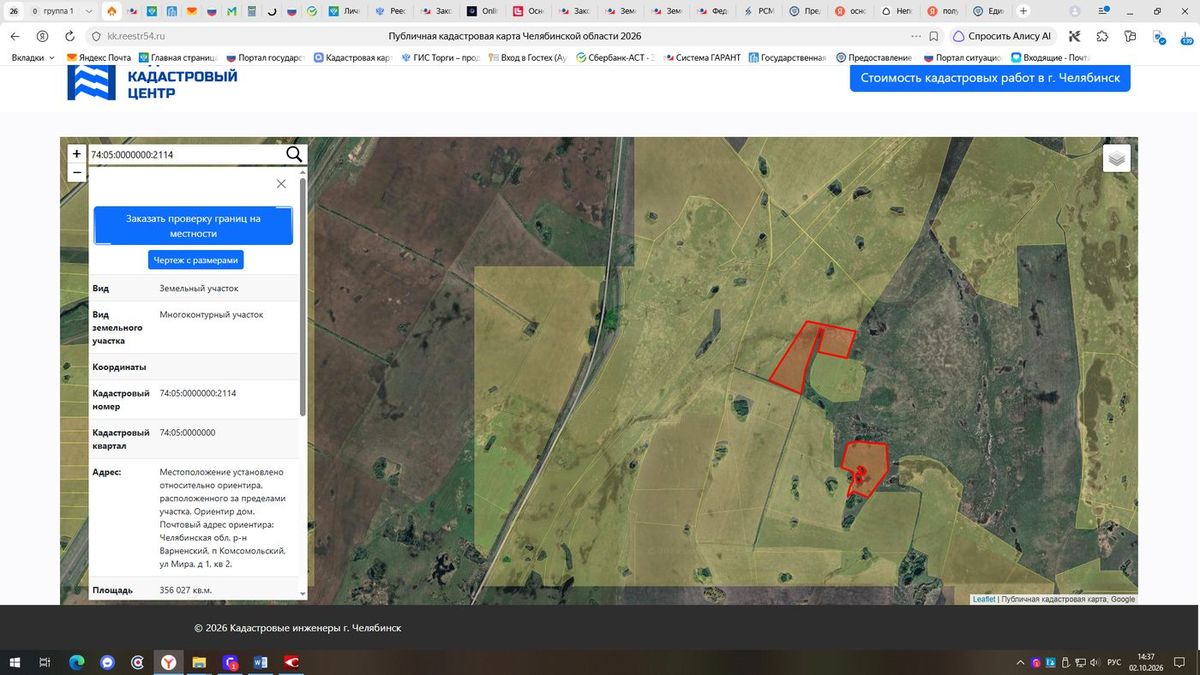This screenshot has height=675, width=1200.
Task: Open the Система ГАРАНТ bookmark
Action: 701,58
